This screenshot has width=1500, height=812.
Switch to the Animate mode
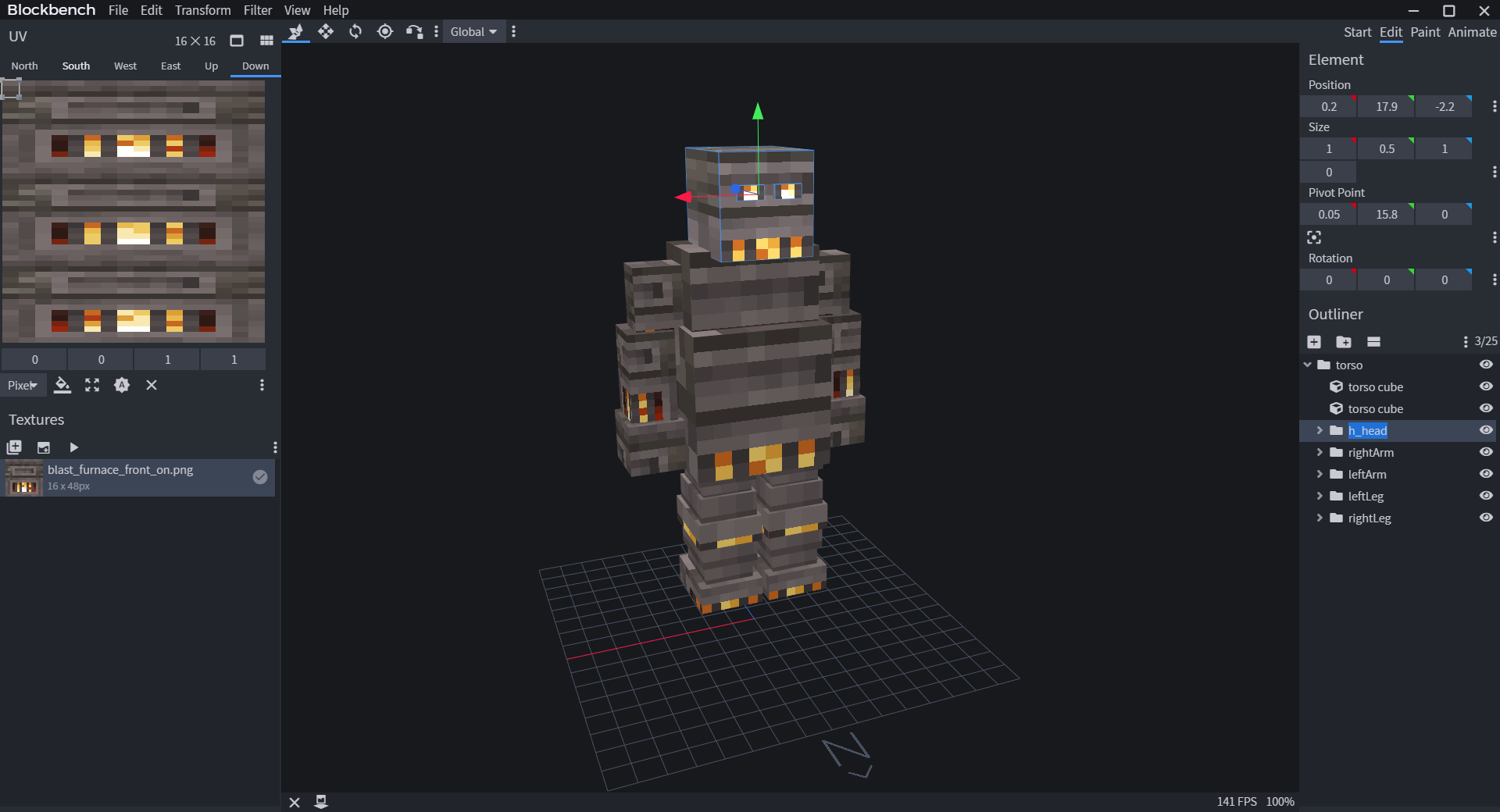[x=1472, y=32]
